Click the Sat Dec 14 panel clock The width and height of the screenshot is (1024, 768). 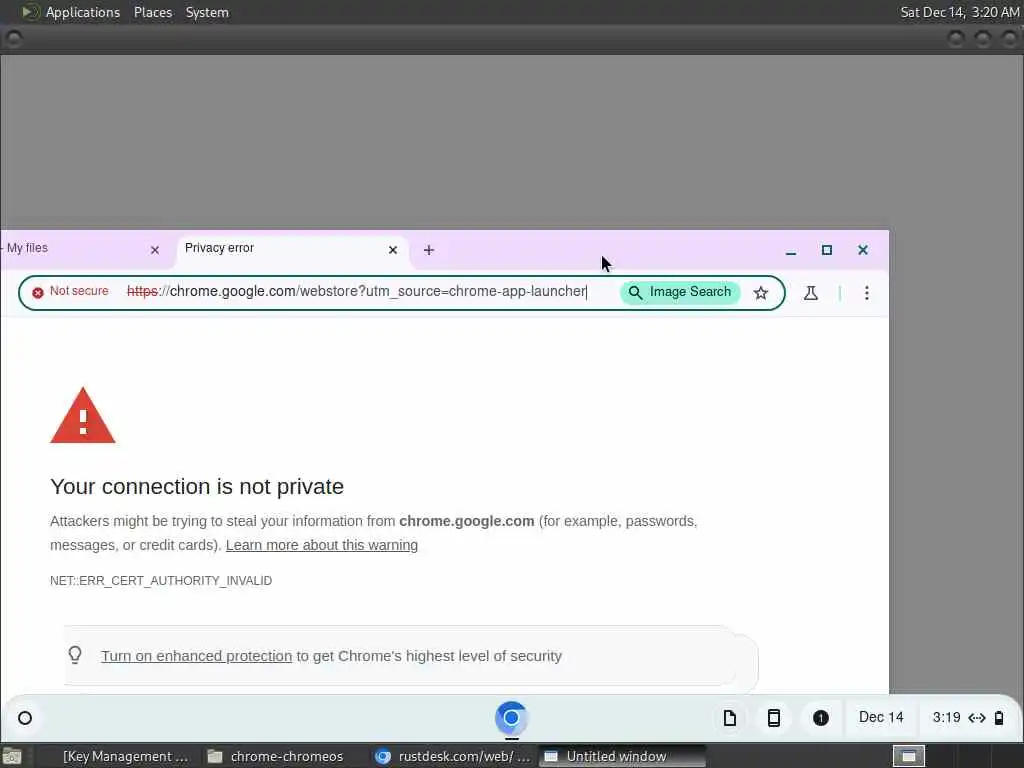coord(959,12)
